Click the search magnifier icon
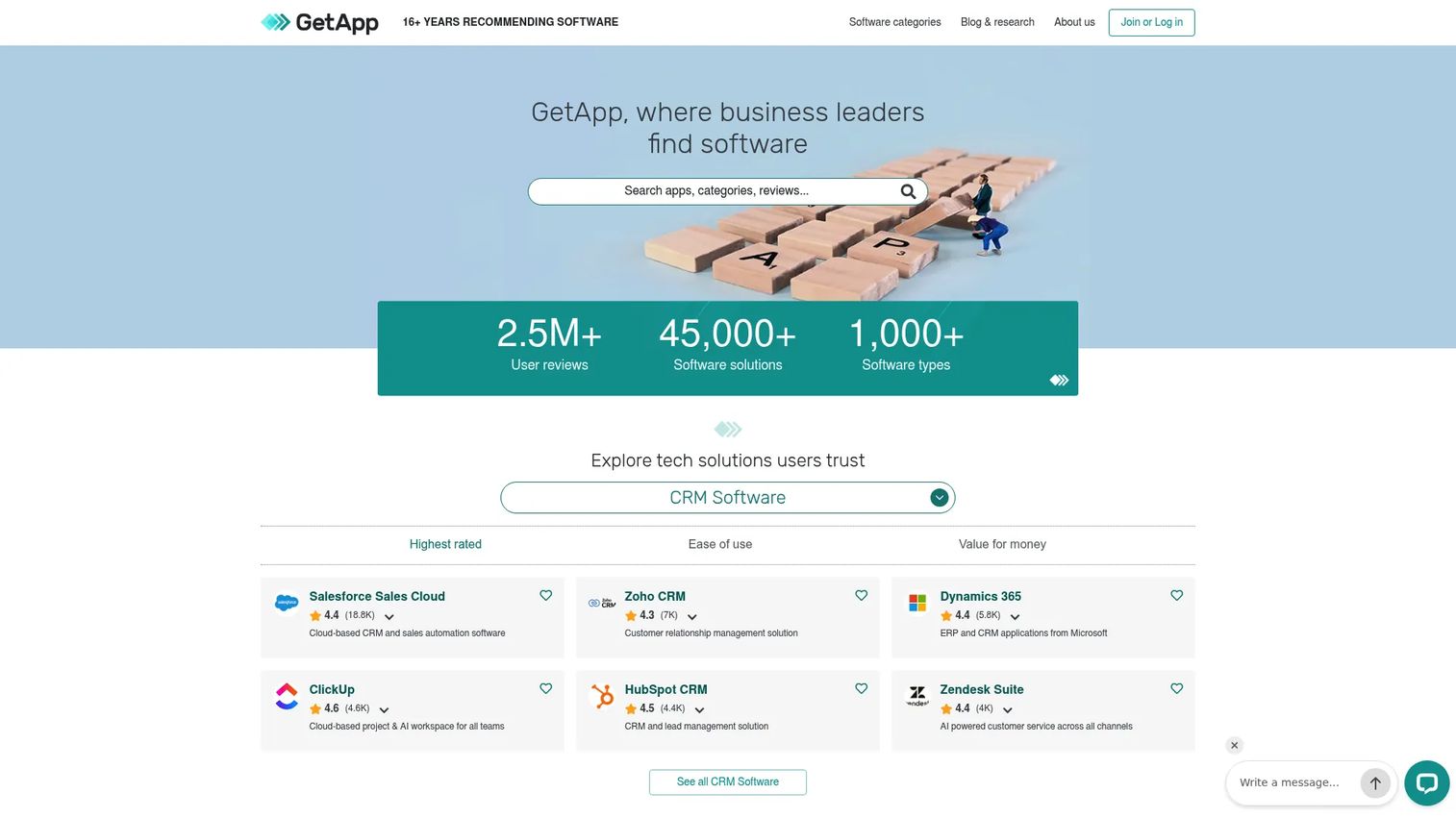The image size is (1456, 818). point(908,191)
